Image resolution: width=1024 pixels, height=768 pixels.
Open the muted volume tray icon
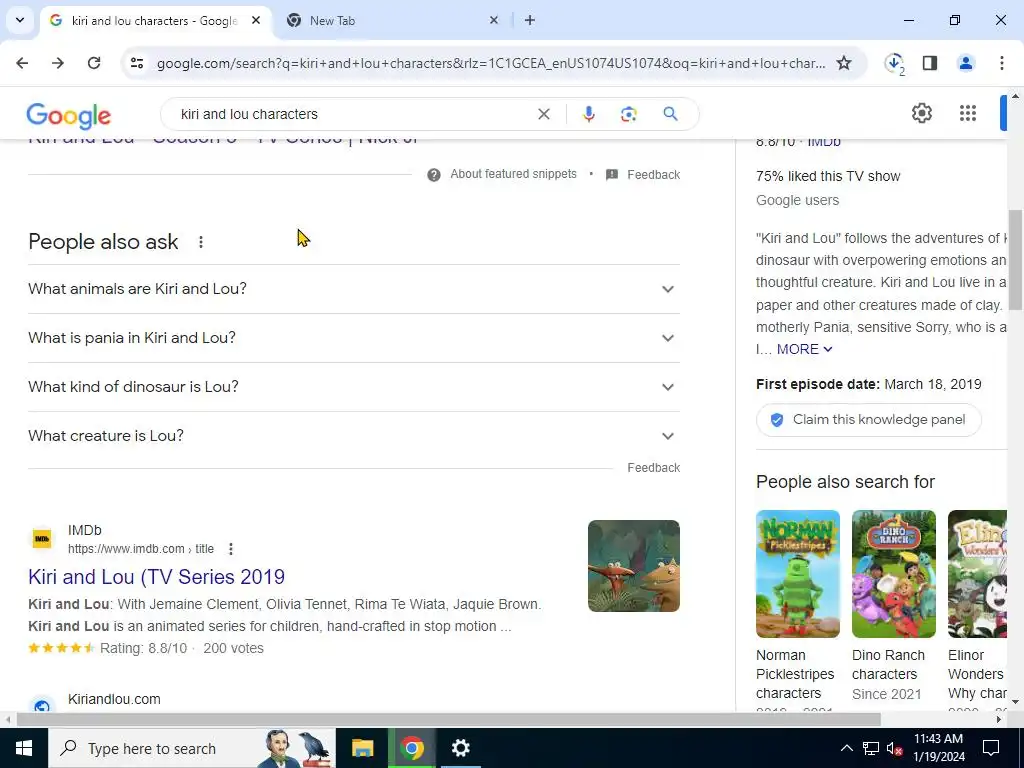tap(894, 748)
